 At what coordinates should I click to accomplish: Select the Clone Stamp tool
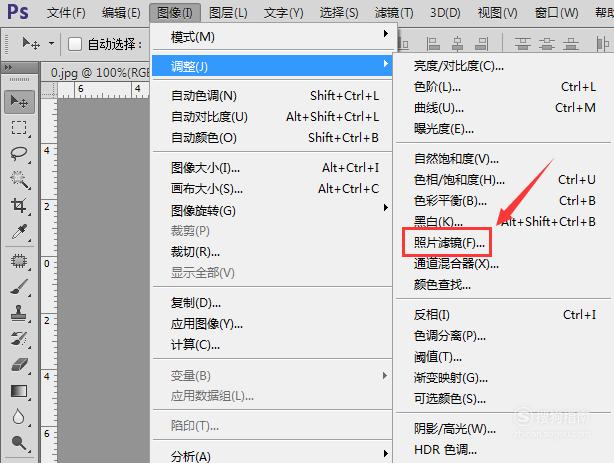point(19,313)
